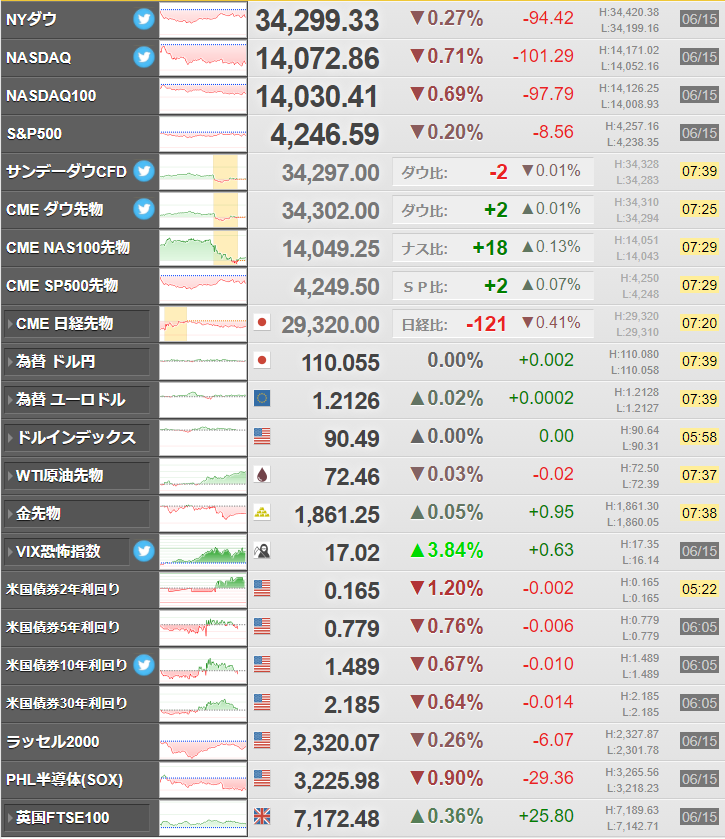725x839 pixels.
Task: Click the S&P500 label
Action: point(34,134)
